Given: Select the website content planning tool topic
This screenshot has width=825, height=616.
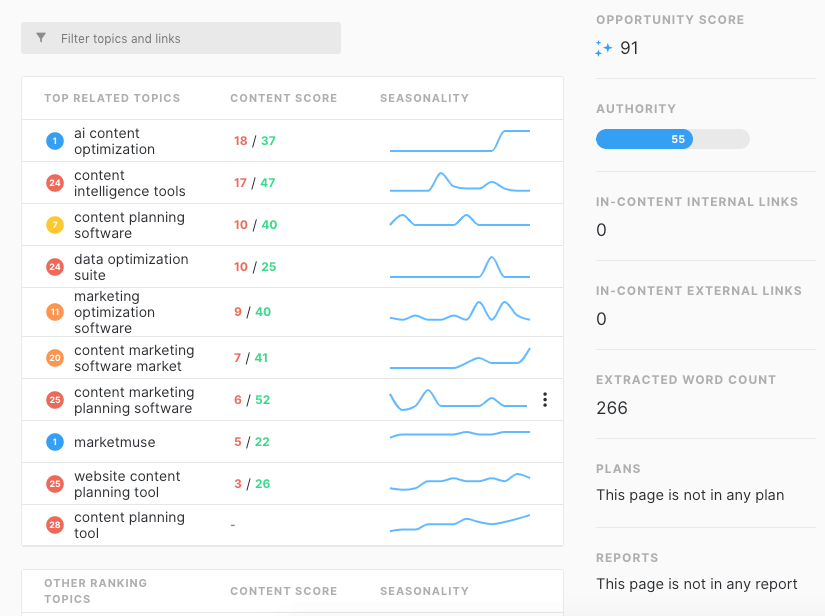Looking at the screenshot, I should (127, 484).
